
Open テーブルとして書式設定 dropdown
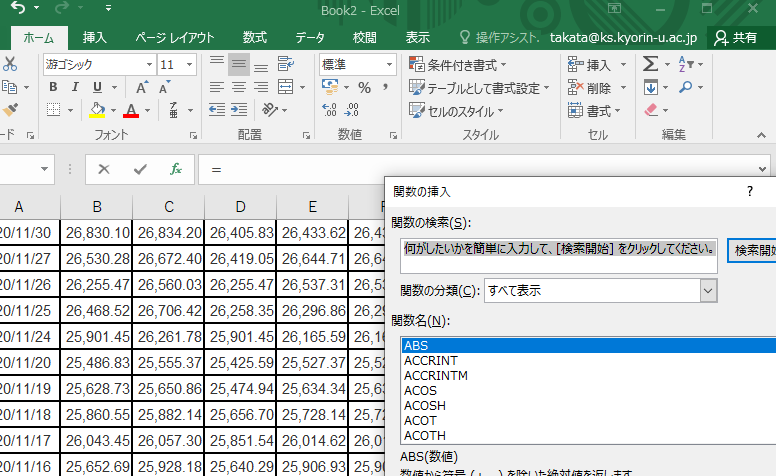(x=479, y=88)
